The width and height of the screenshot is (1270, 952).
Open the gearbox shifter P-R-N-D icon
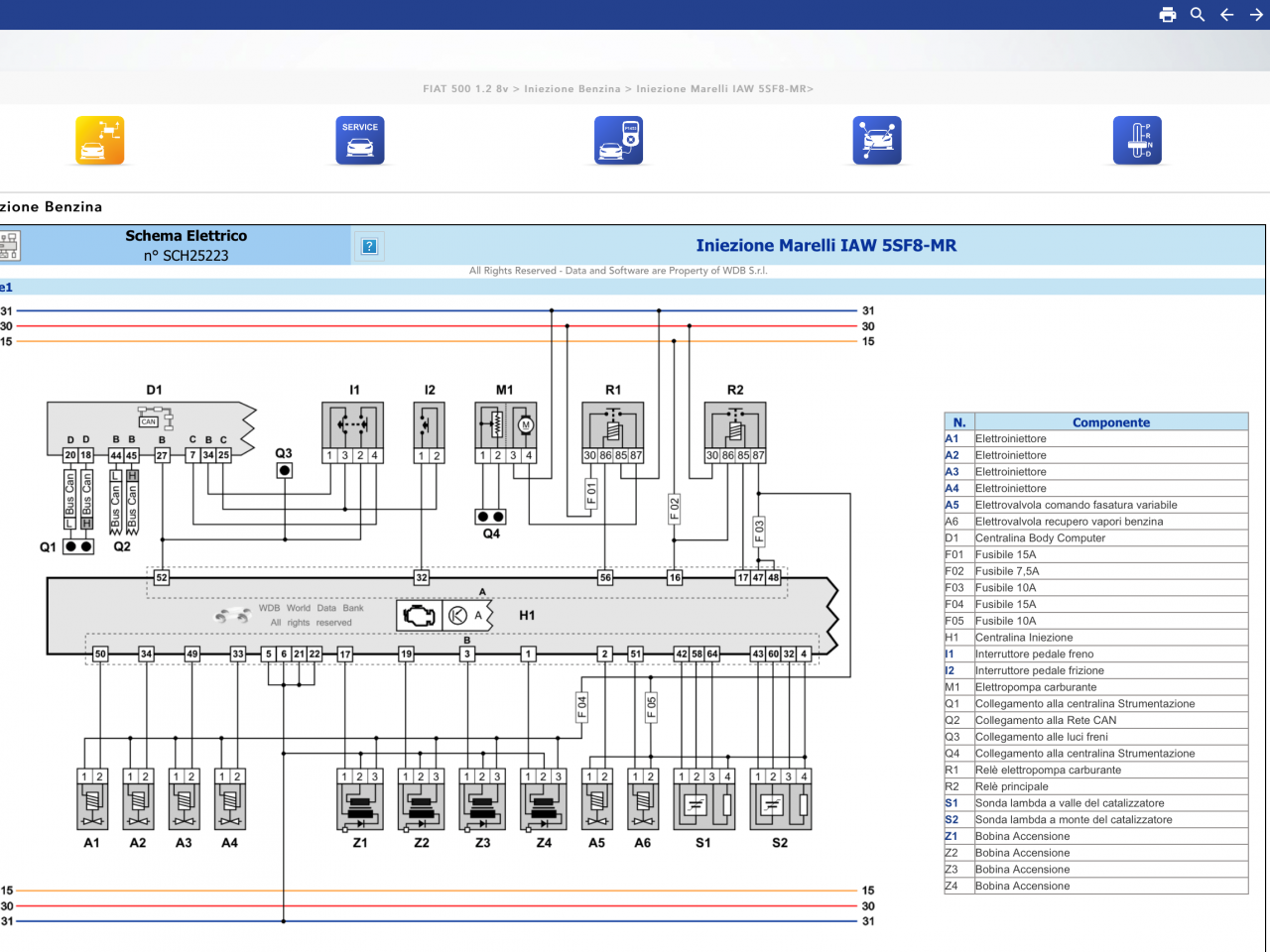(x=1137, y=140)
